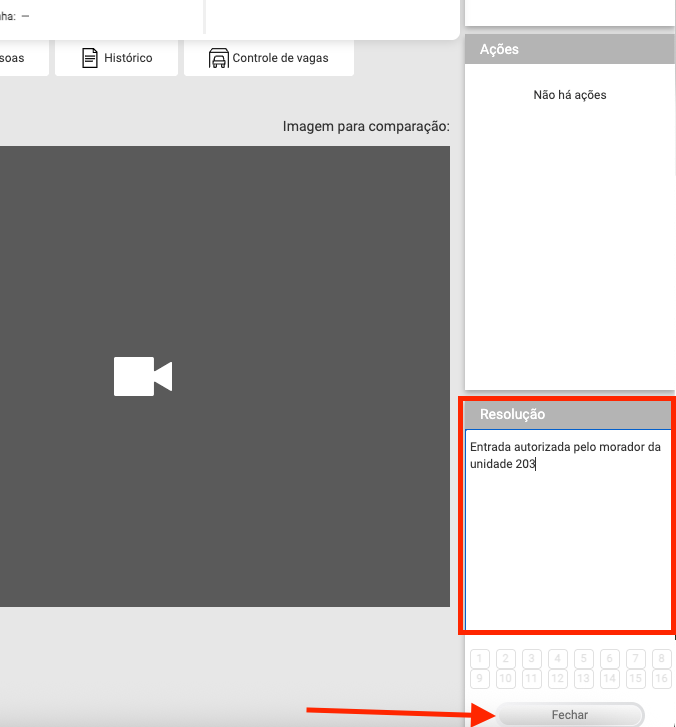Select number box 9

[x=480, y=679]
